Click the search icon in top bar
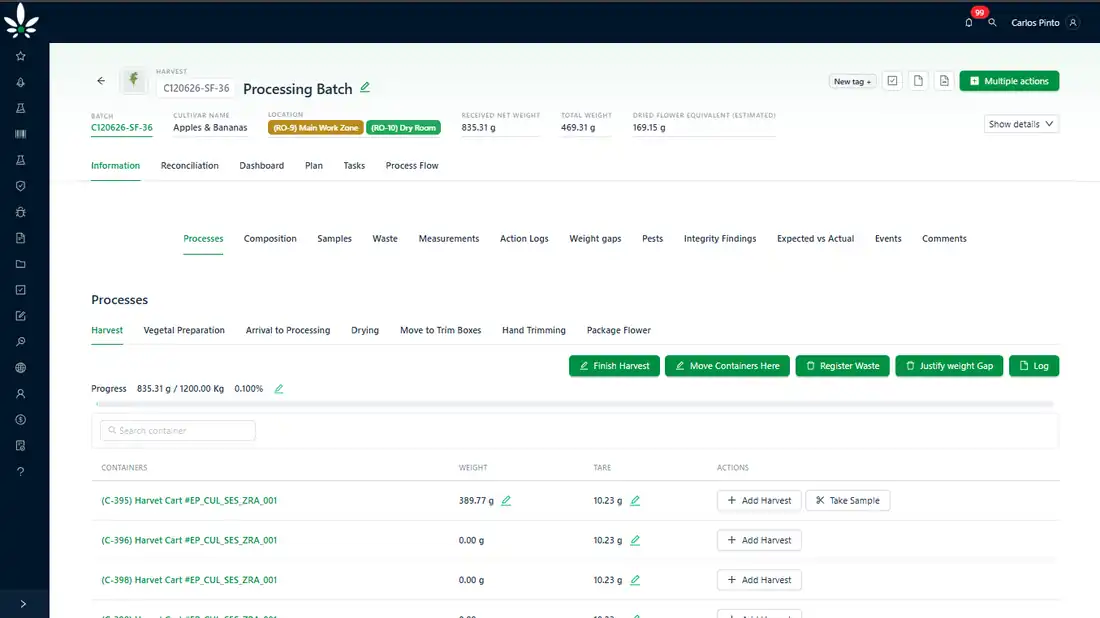 pyautogui.click(x=992, y=22)
